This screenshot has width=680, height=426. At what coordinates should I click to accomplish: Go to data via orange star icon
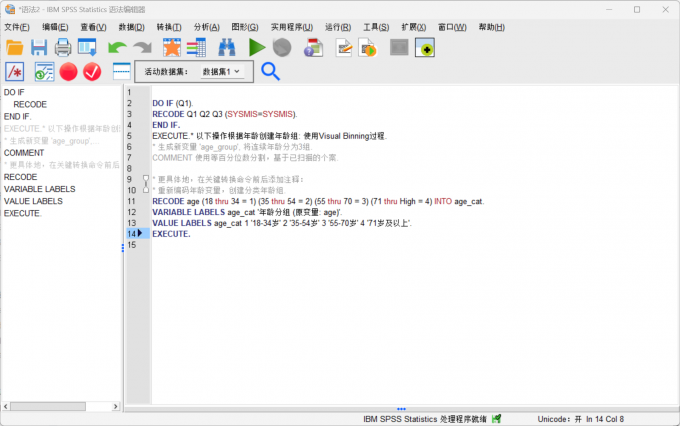tap(172, 47)
